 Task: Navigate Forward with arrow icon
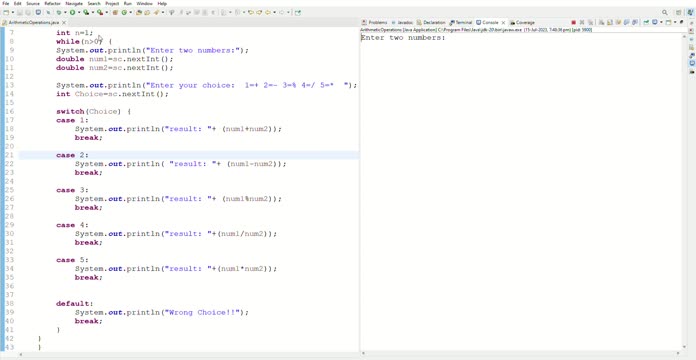(x=281, y=12)
